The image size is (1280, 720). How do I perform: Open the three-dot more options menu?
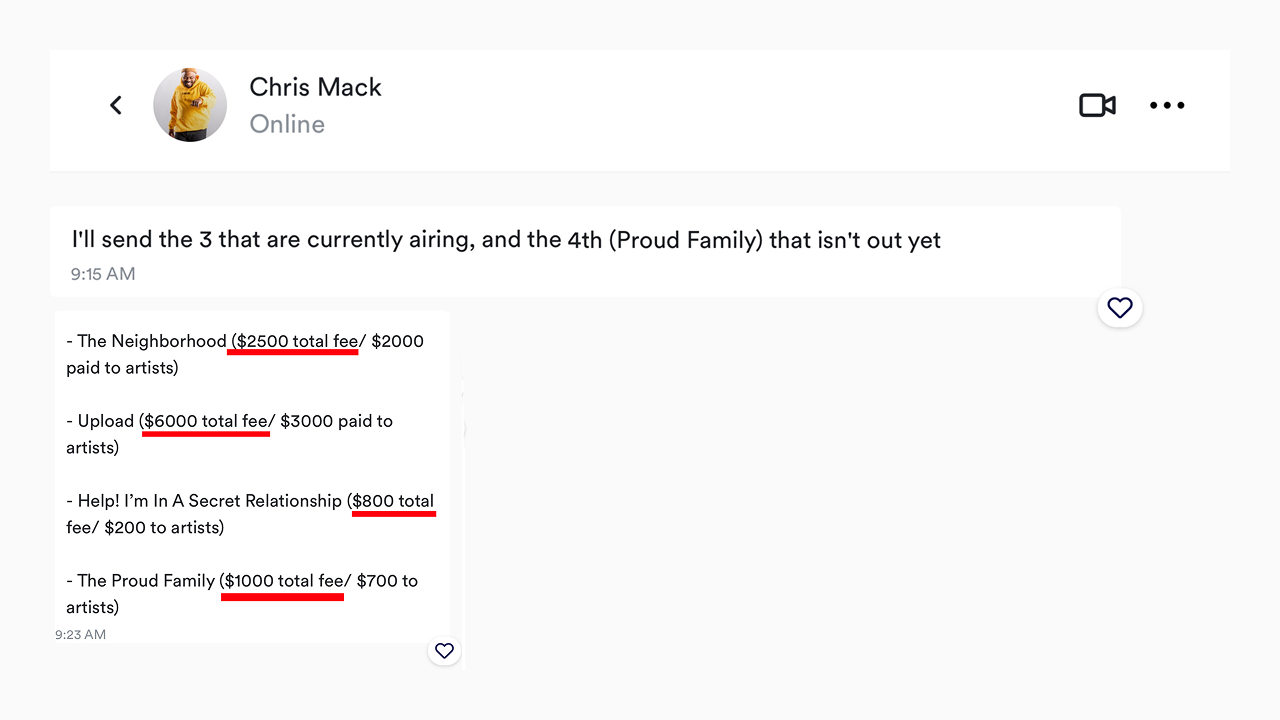[x=1167, y=105]
